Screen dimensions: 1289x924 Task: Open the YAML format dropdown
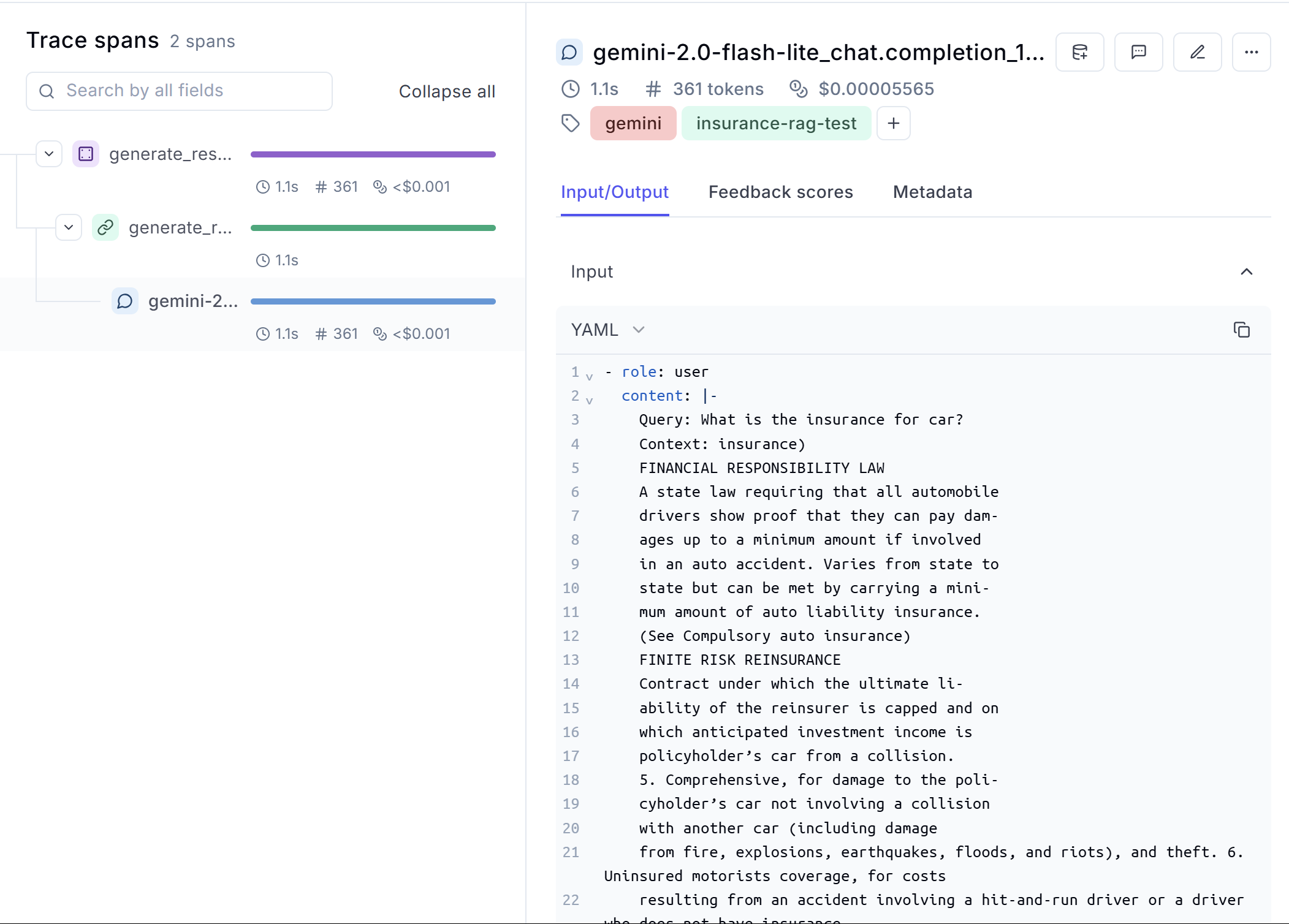[607, 330]
